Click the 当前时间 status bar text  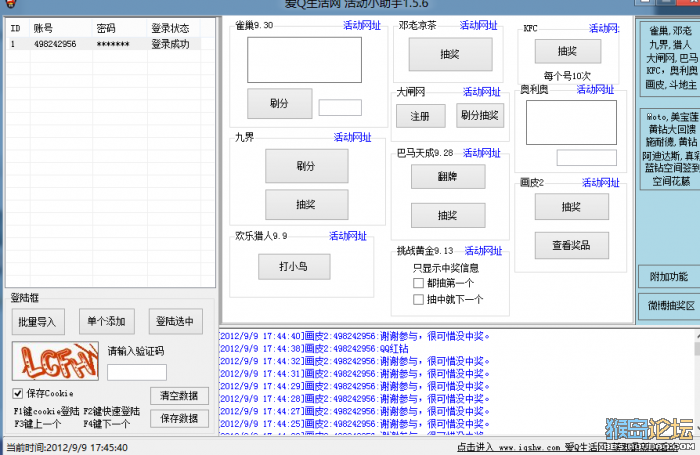pos(67,447)
